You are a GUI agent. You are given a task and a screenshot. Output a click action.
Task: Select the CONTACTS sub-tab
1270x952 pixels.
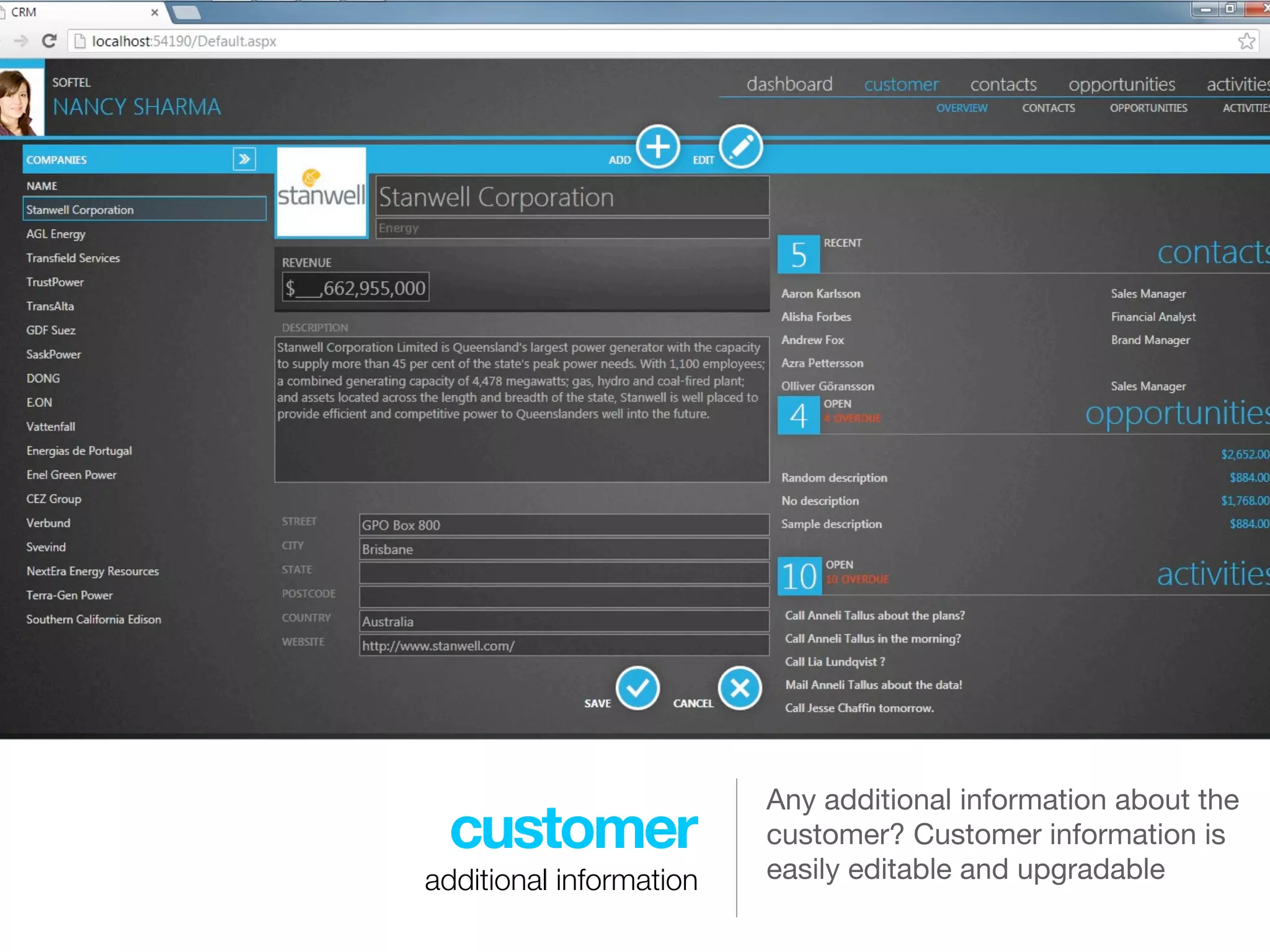pos(1049,108)
